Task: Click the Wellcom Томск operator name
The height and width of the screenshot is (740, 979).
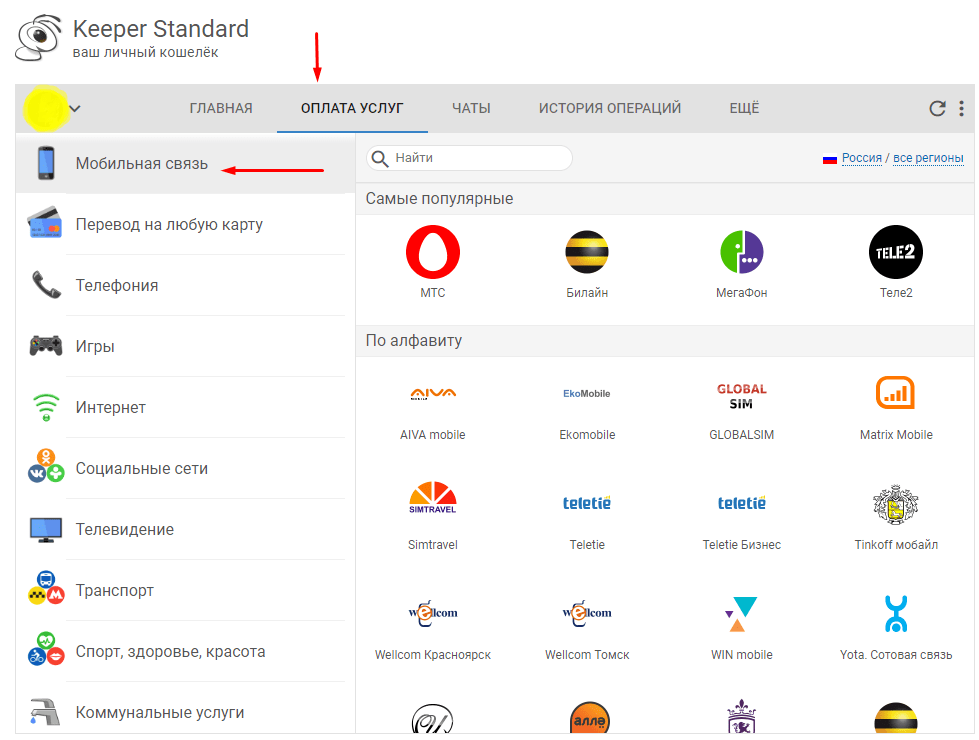Action: [587, 654]
